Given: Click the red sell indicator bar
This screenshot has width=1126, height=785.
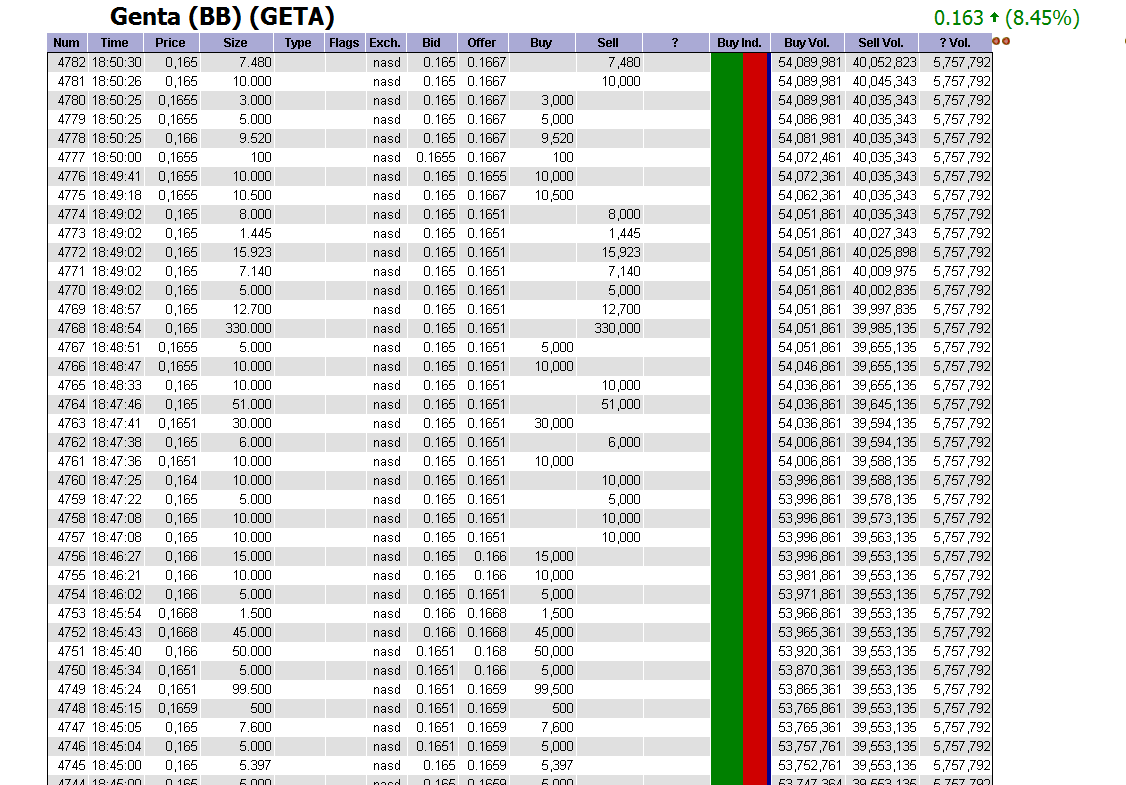Looking at the screenshot, I should point(755,417).
